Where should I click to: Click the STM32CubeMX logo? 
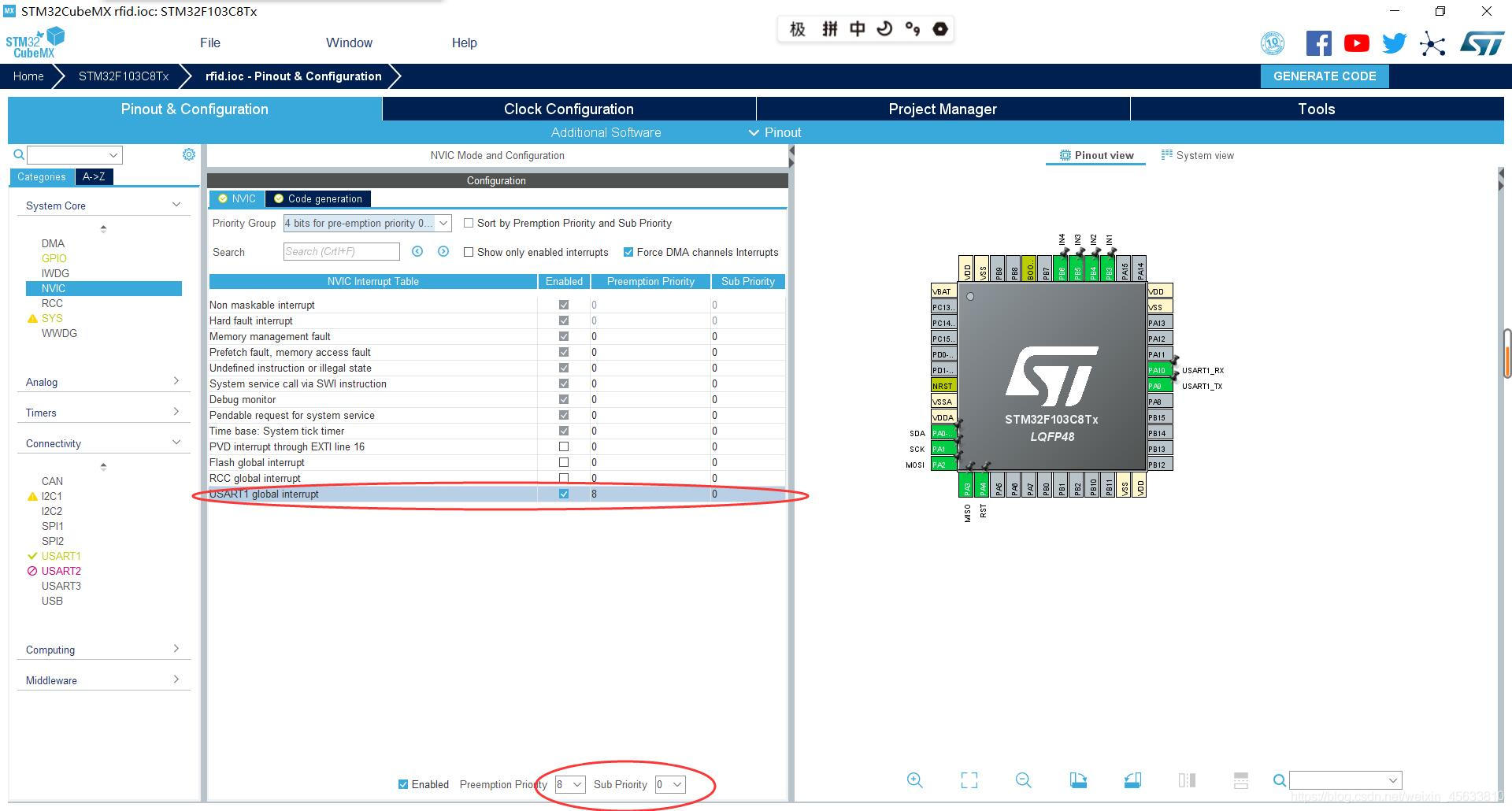pyautogui.click(x=35, y=43)
